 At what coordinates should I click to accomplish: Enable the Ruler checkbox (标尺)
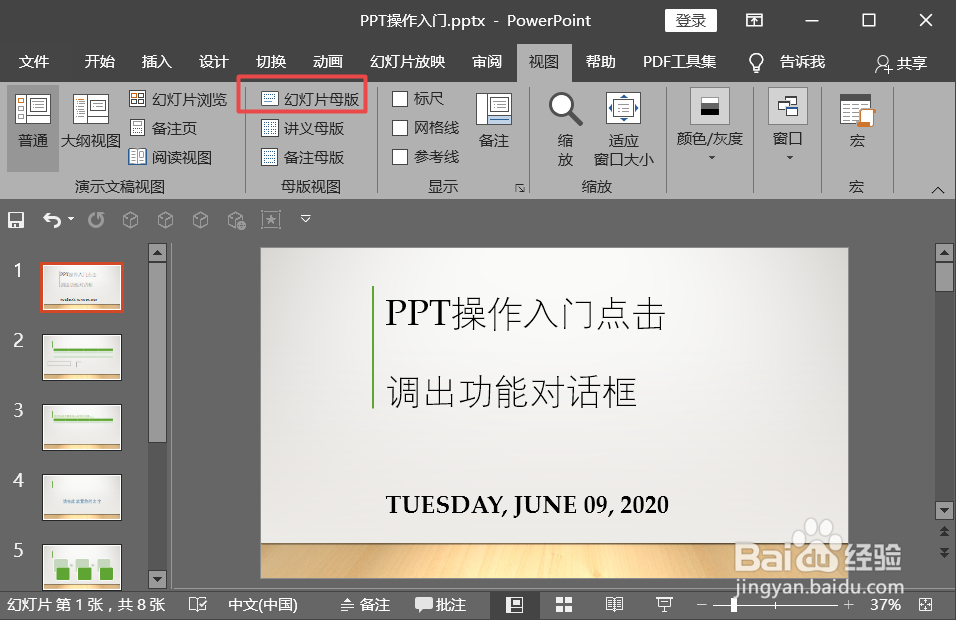pyautogui.click(x=400, y=99)
